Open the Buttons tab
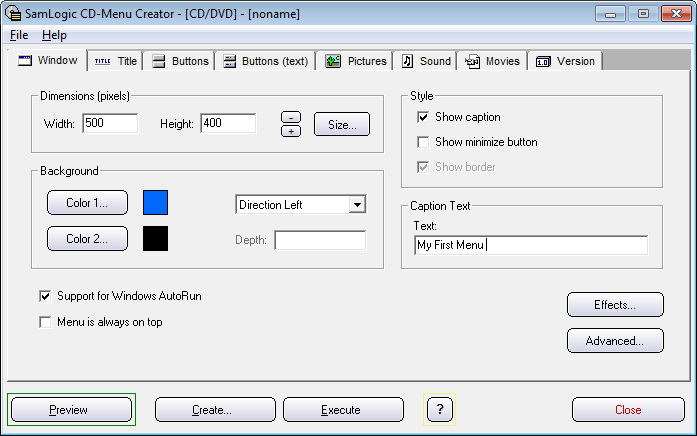Viewport: 697px width, 436px height. tap(180, 61)
